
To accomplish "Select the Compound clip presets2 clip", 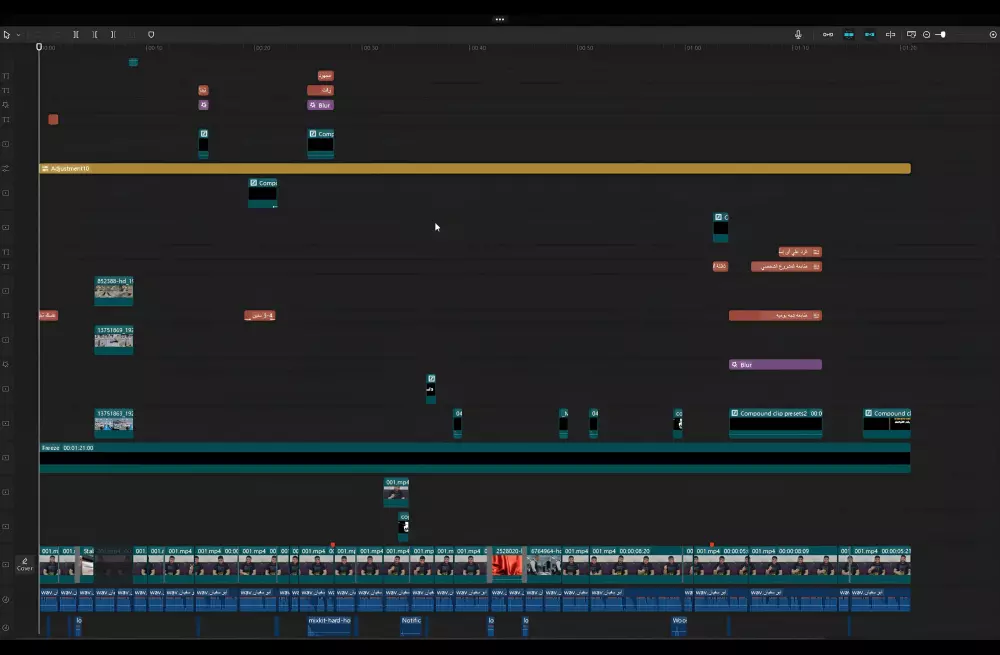I will pyautogui.click(x=776, y=423).
